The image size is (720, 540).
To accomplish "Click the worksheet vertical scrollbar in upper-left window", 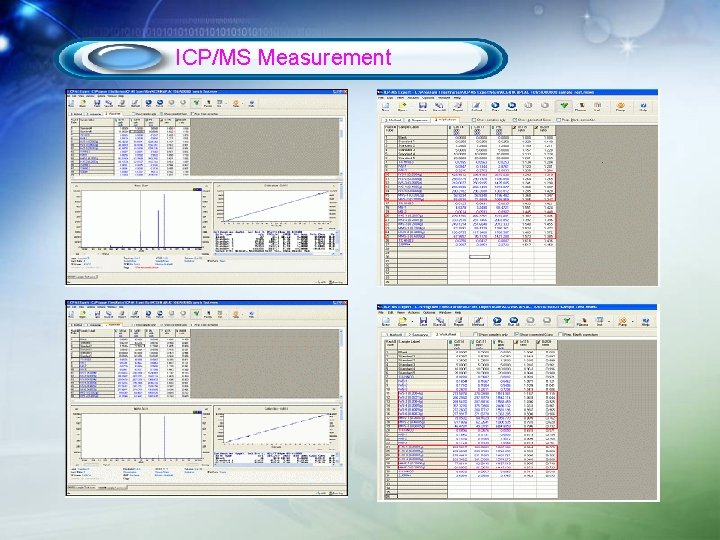I will (341, 147).
